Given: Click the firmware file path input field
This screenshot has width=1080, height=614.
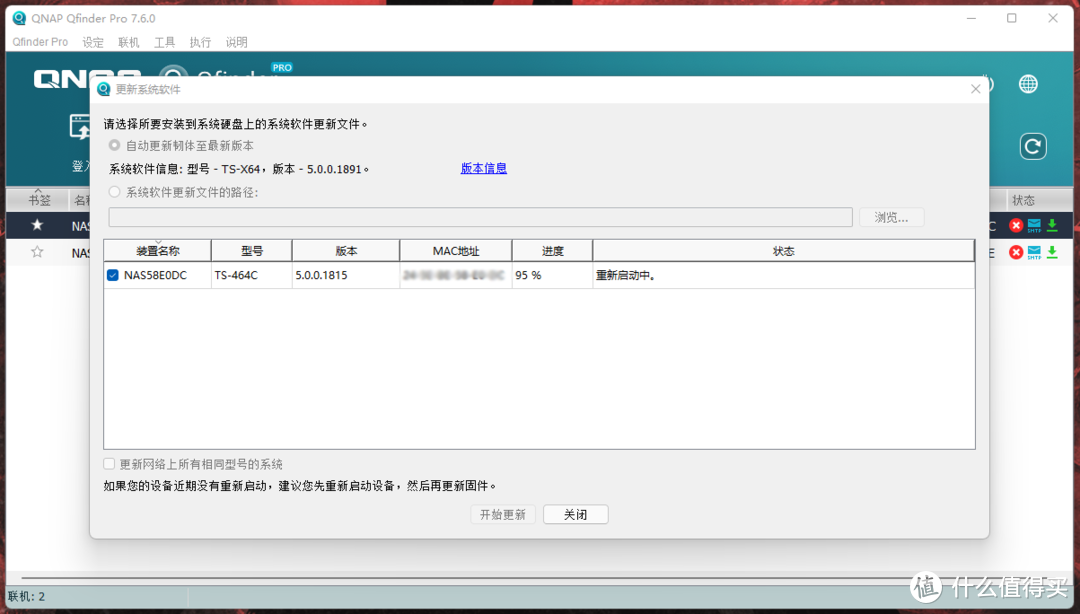Looking at the screenshot, I should [x=480, y=217].
